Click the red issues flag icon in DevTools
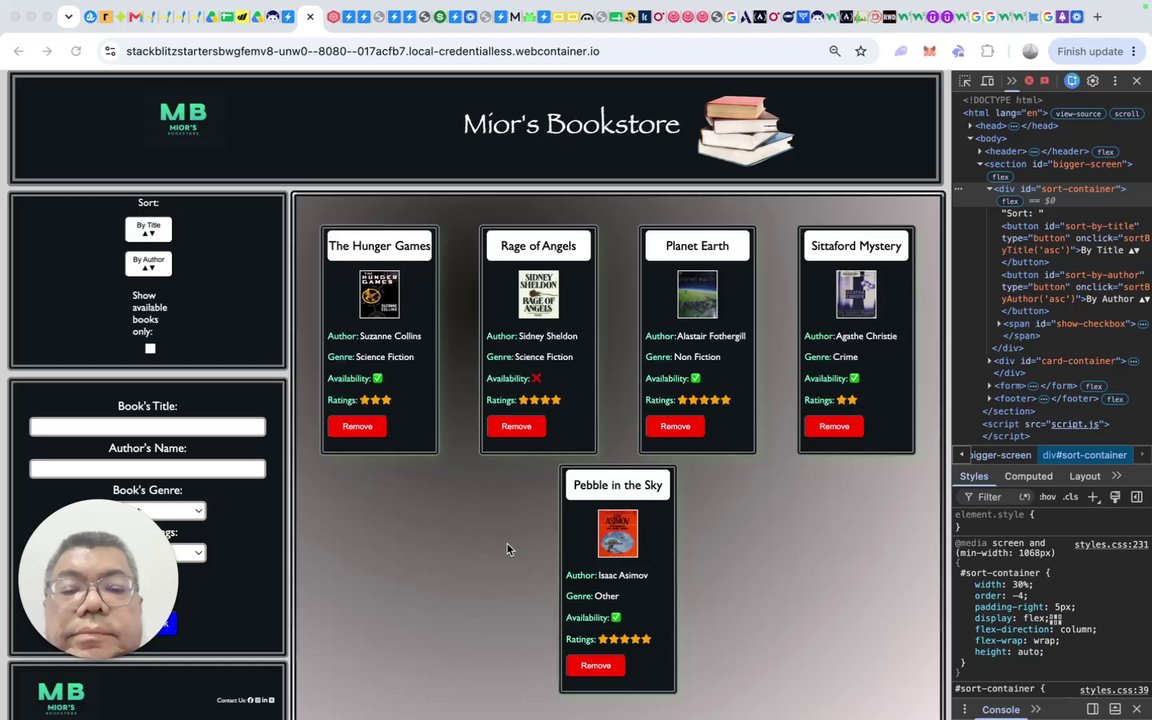Image resolution: width=1152 pixels, height=720 pixels. pos(1045,81)
